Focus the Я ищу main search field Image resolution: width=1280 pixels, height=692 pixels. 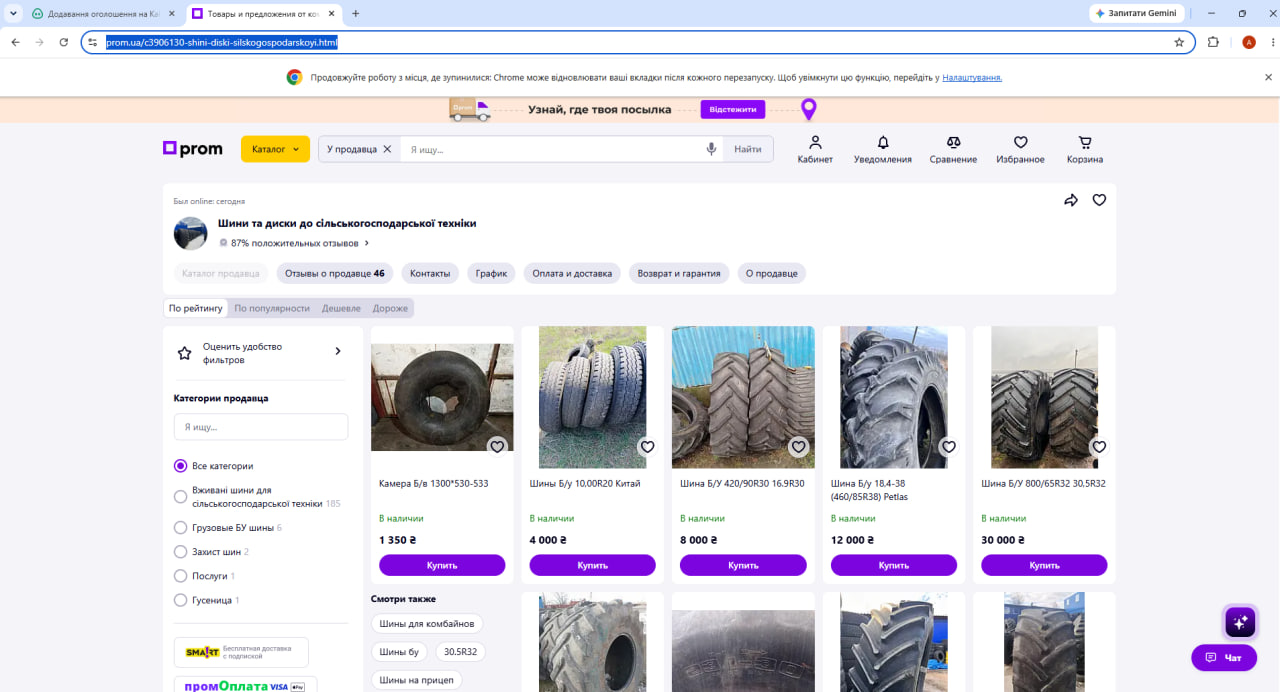(x=551, y=149)
